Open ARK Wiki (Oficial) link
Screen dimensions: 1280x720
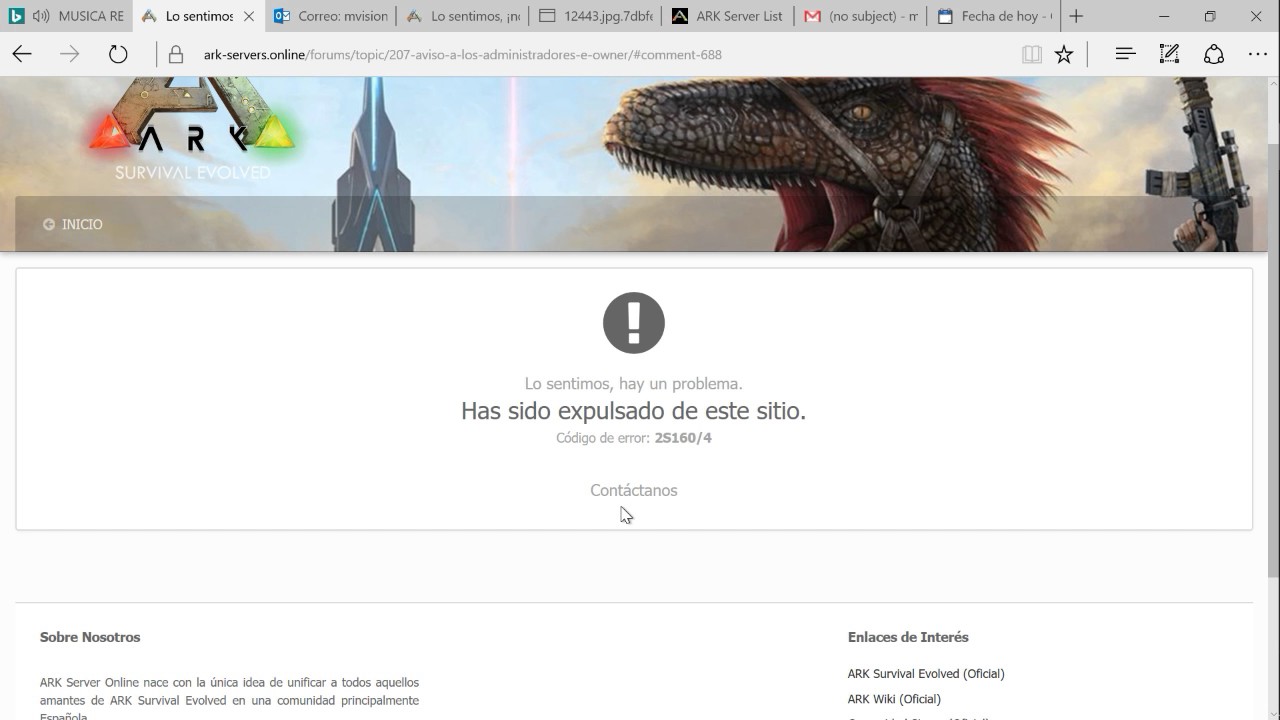[894, 699]
